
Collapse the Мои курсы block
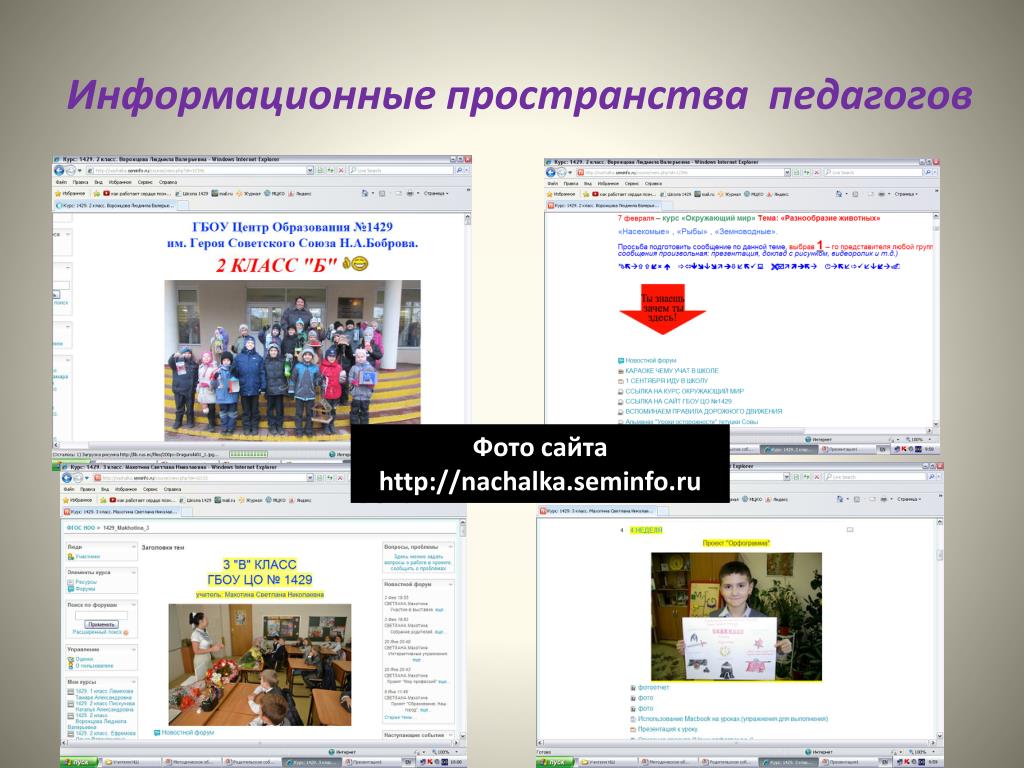tap(134, 681)
